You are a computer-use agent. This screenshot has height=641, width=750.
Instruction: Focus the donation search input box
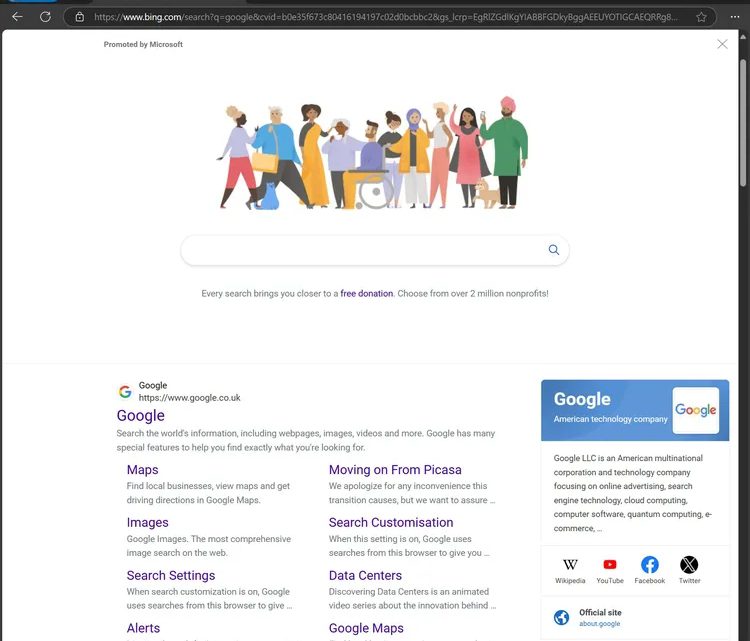(x=375, y=250)
